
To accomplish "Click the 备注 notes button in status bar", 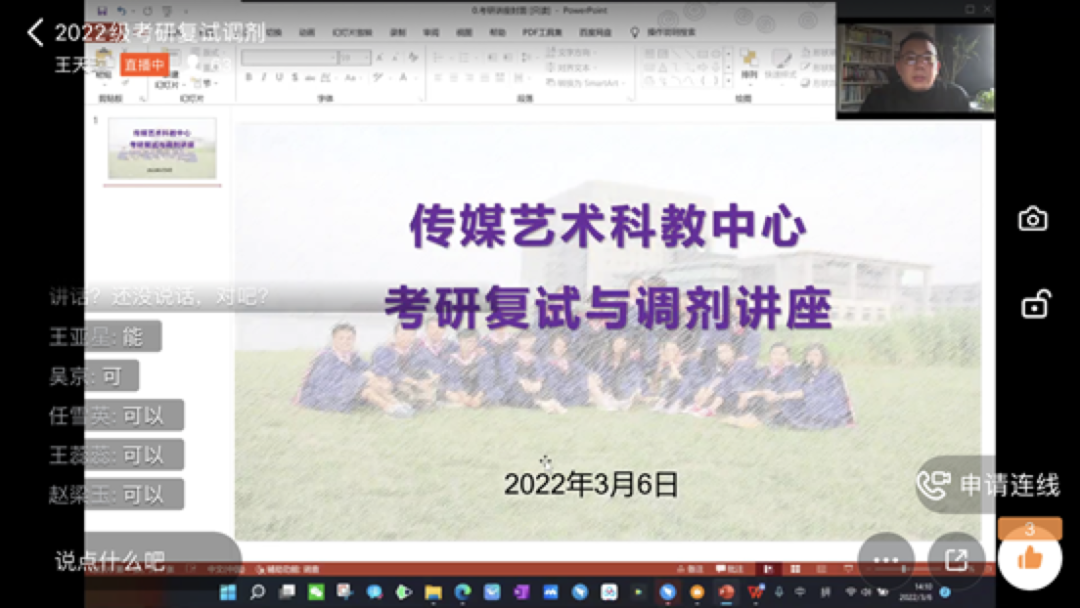I will pos(690,569).
